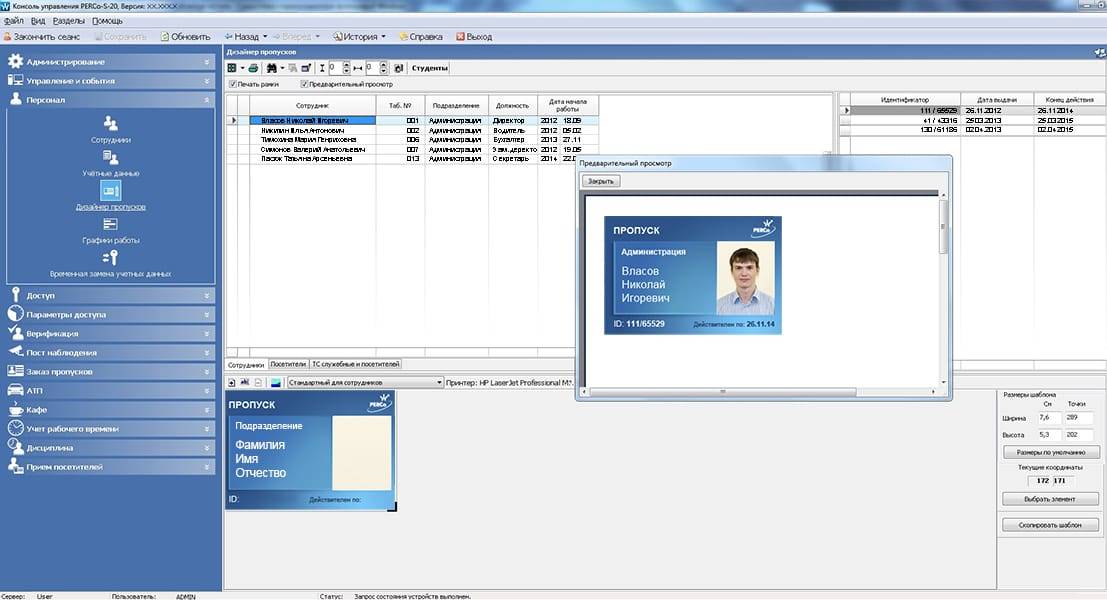1107x600 pixels.
Task: Open the Сотрудники section icon
Action: pyautogui.click(x=111, y=125)
